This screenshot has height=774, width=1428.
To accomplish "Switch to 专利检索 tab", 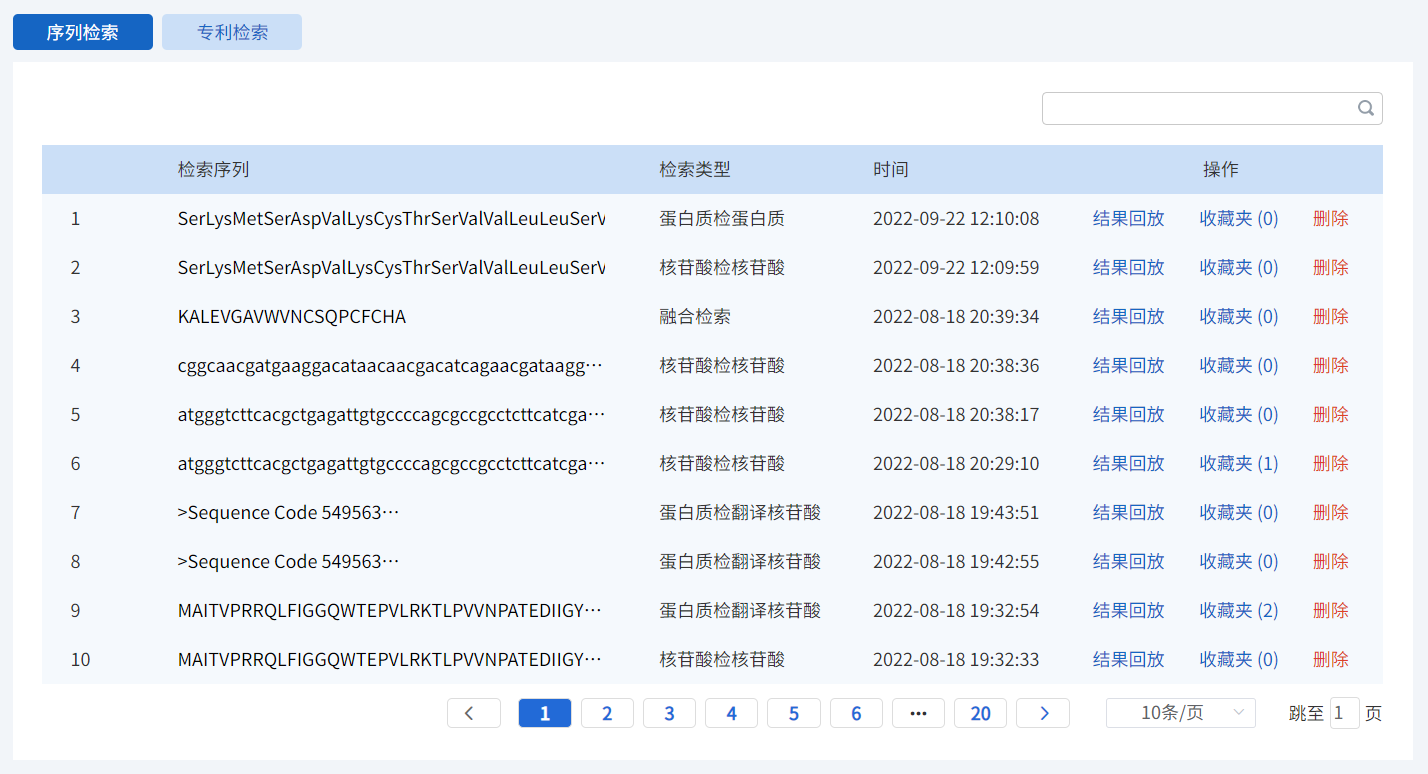I will 232,32.
